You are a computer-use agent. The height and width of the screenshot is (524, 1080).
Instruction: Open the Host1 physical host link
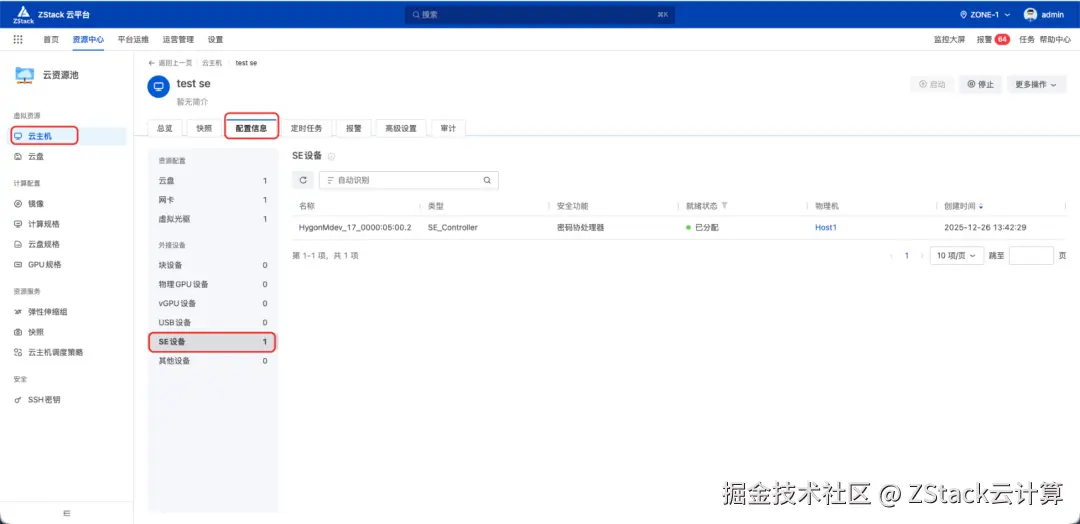coord(826,227)
